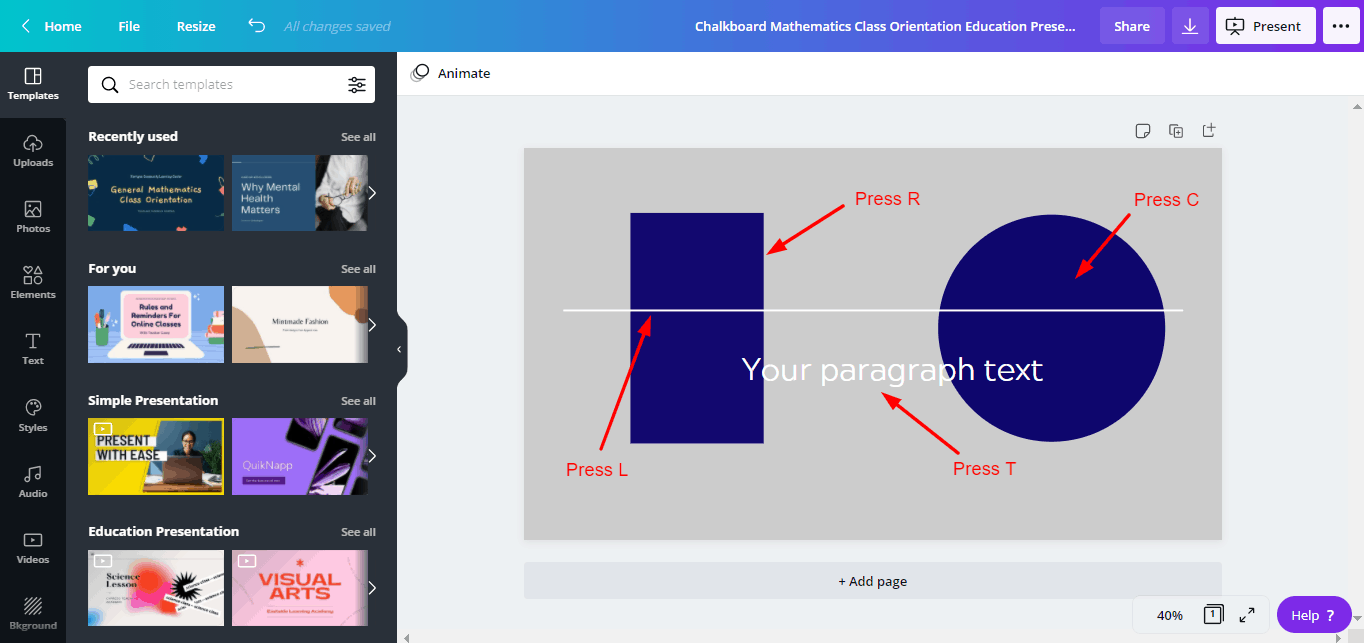Image resolution: width=1364 pixels, height=643 pixels.
Task: Open the Uploads panel in sidebar
Action: click(x=33, y=151)
